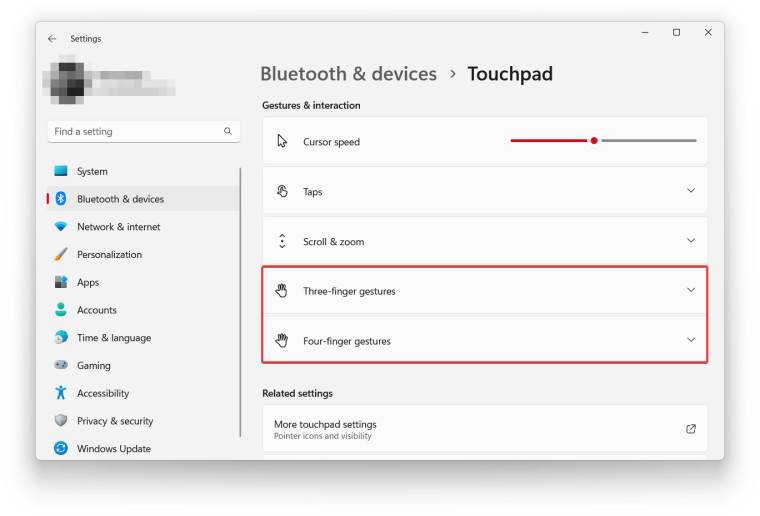
Task: Click the Find a setting search box
Action: tap(135, 131)
